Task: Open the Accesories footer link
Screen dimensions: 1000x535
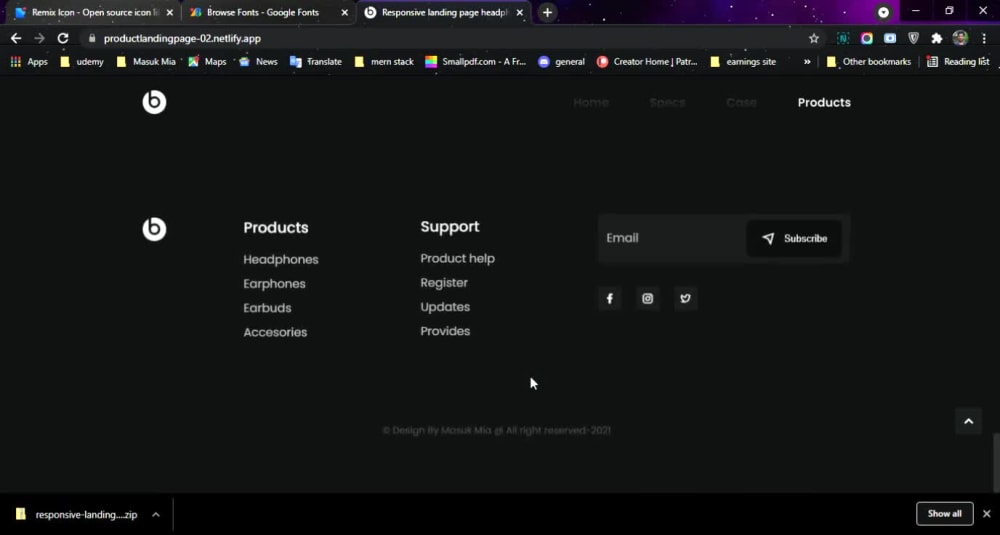Action: [x=275, y=332]
